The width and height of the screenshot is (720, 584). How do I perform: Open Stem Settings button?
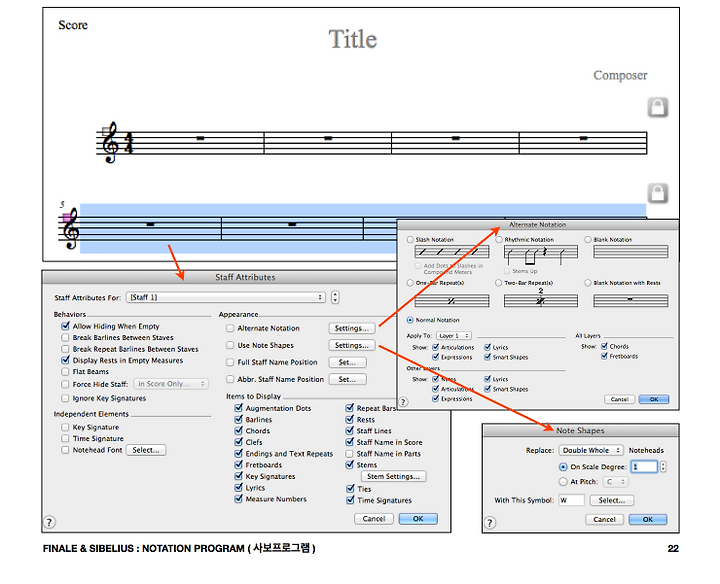[x=394, y=477]
